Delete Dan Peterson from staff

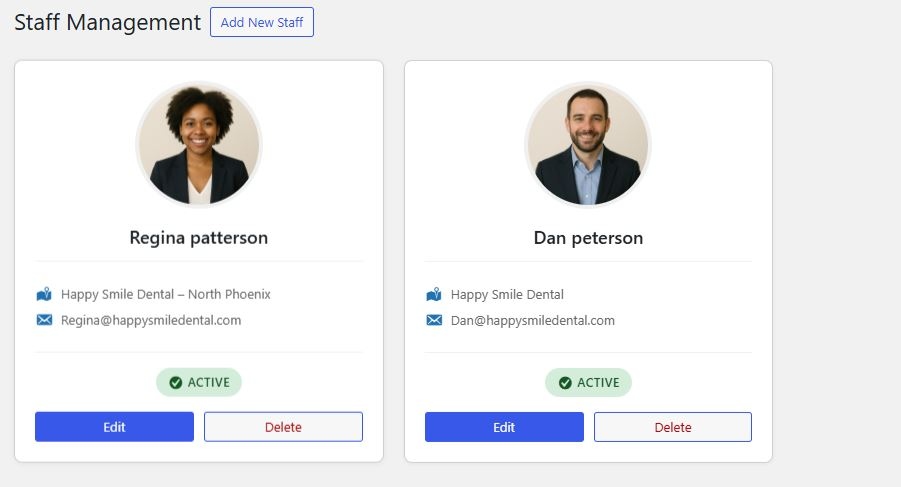click(x=673, y=427)
